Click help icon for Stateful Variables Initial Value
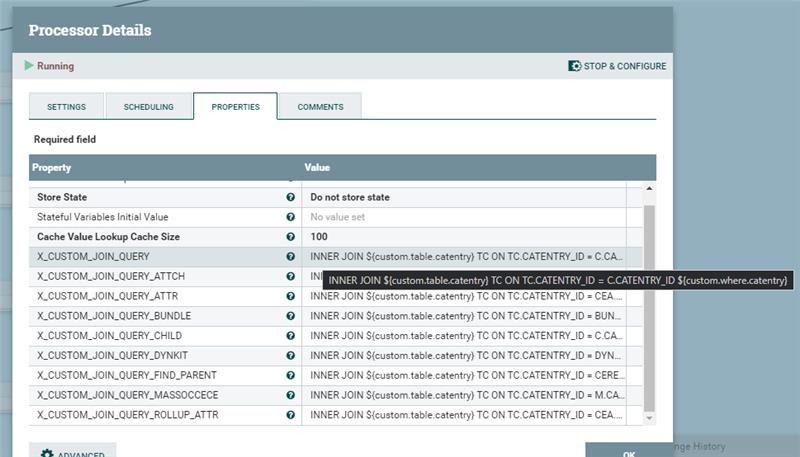 coord(290,217)
